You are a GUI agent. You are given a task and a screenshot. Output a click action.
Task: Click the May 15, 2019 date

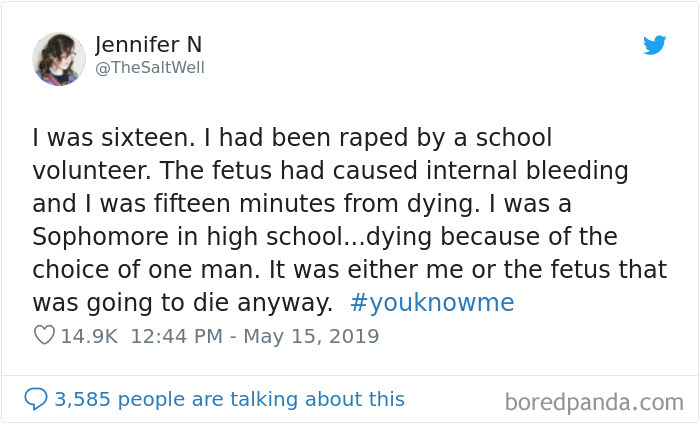[x=311, y=337]
